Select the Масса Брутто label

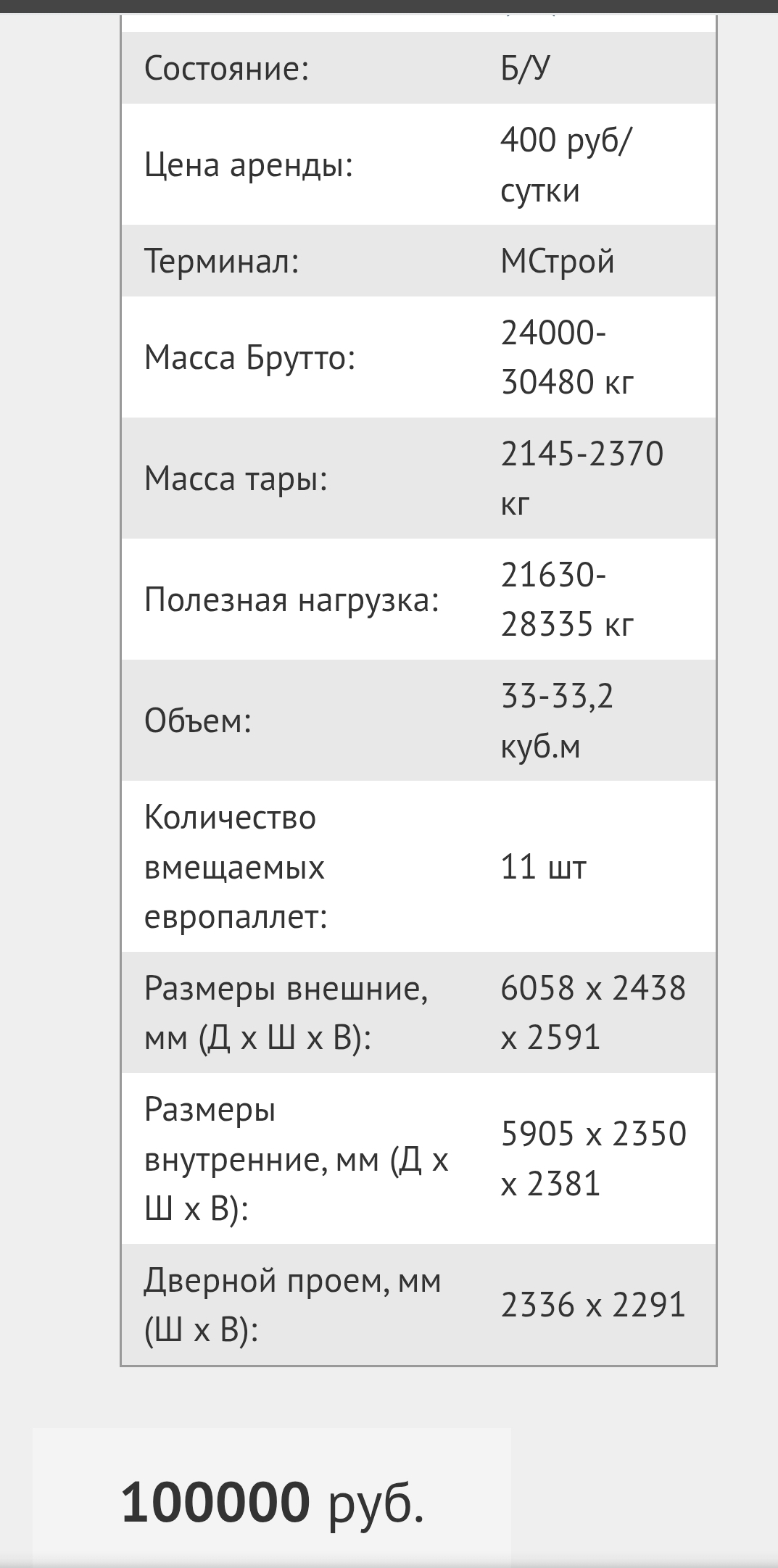250,357
